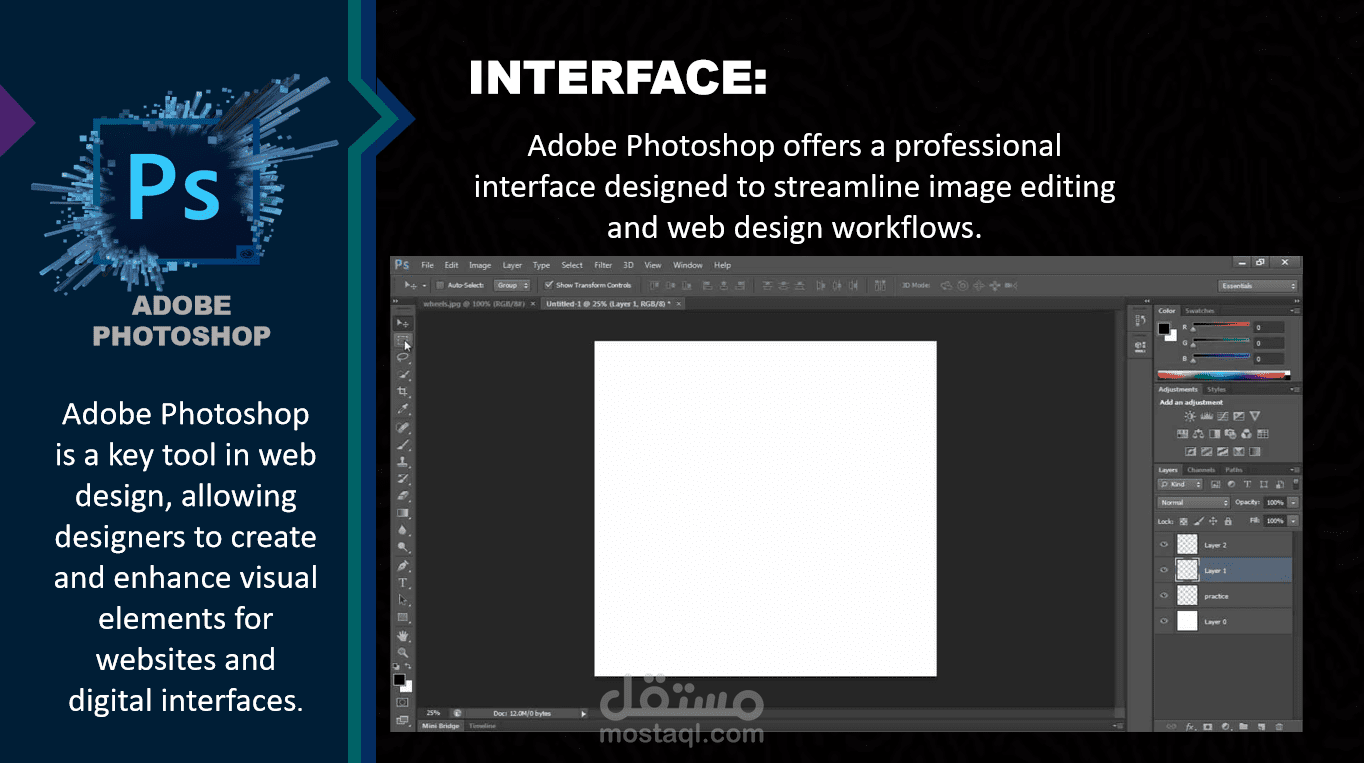Hide the practice layer eye icon
This screenshot has height=763, width=1364.
click(x=1163, y=596)
